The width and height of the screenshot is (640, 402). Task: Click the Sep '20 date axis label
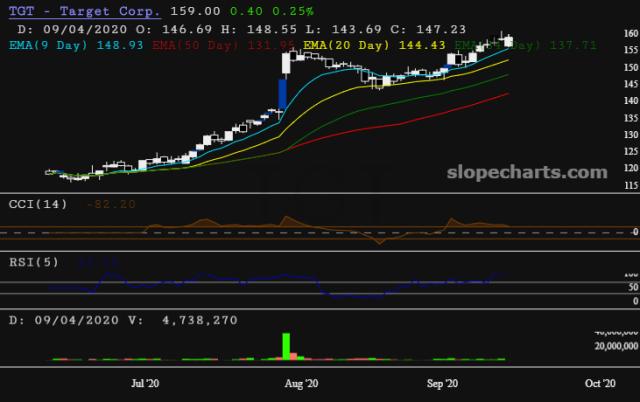(442, 383)
